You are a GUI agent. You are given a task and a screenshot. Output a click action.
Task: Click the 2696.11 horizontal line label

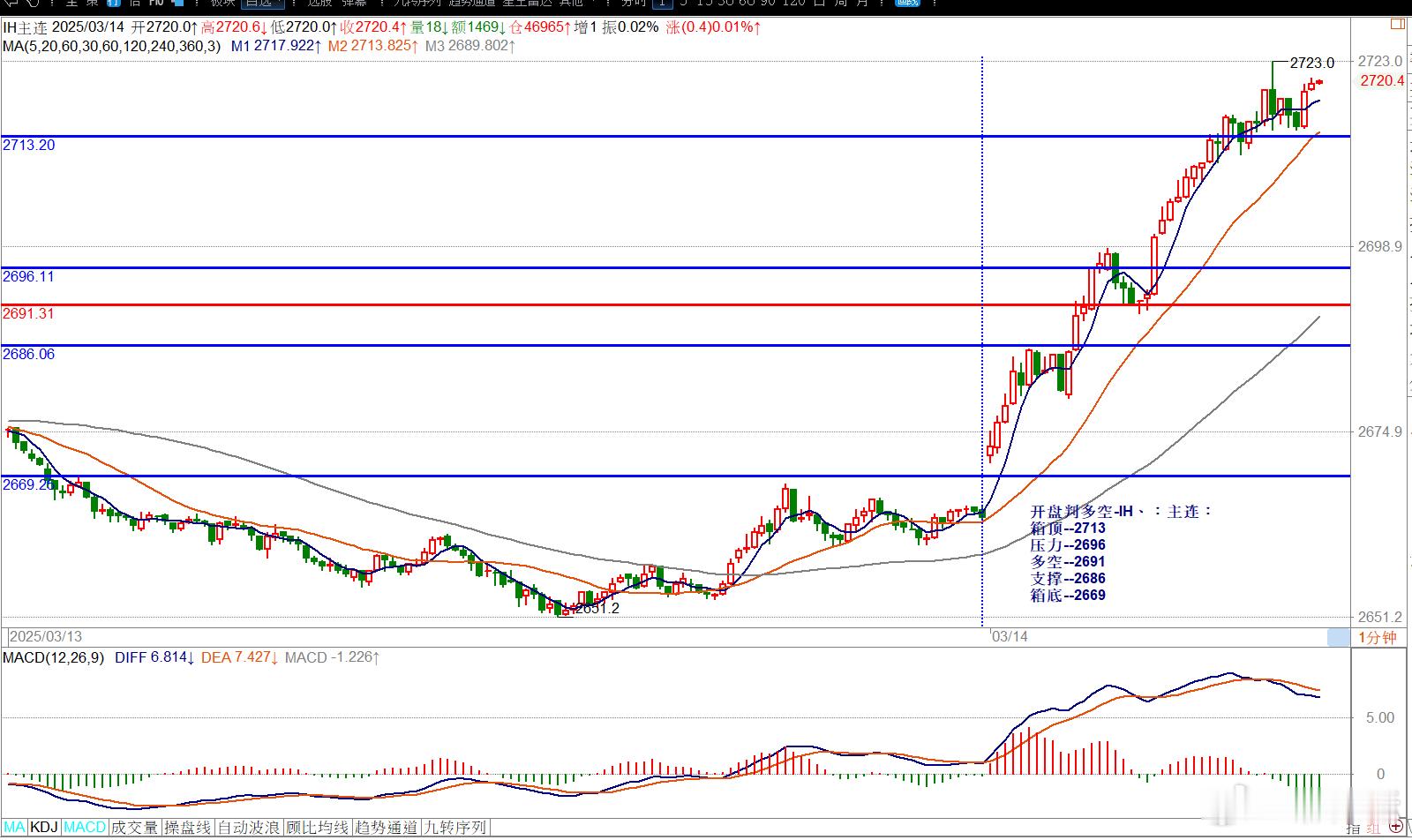pos(28,276)
